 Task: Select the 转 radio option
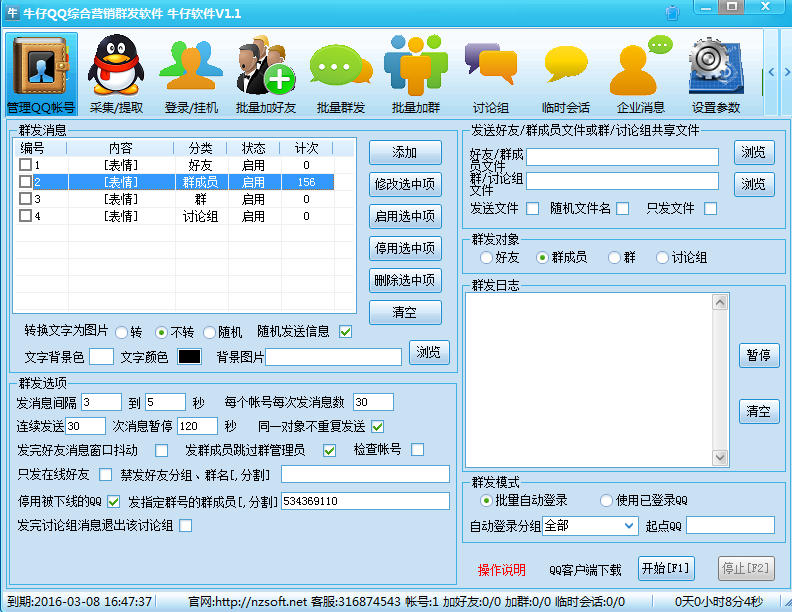pyautogui.click(x=121, y=332)
